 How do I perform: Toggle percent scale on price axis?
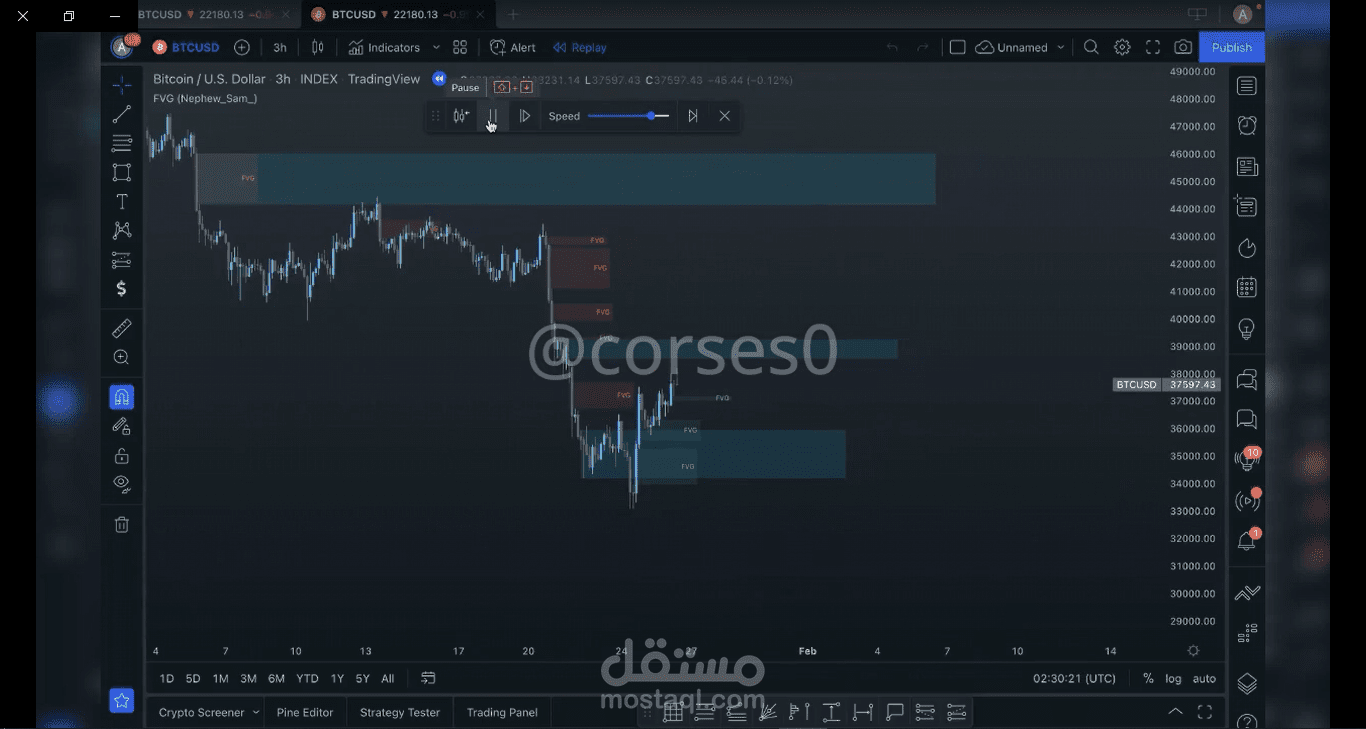click(1147, 678)
